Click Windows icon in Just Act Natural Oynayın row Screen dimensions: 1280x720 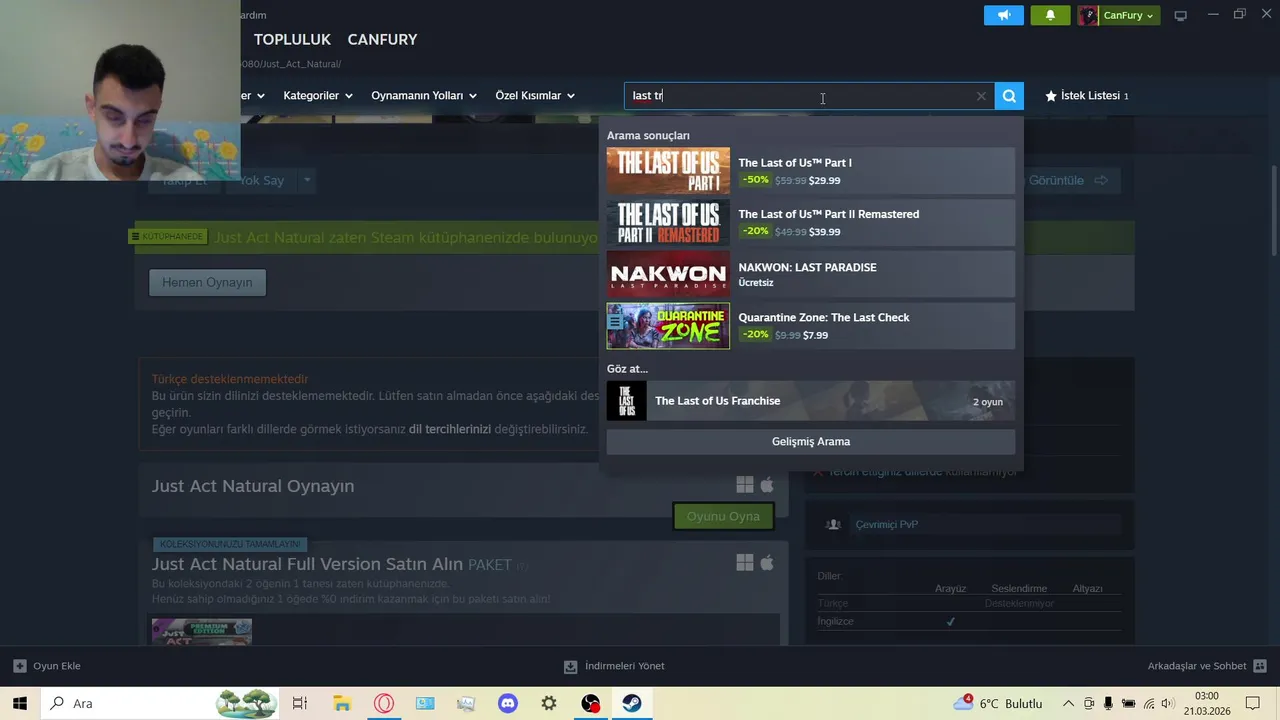pos(745,485)
